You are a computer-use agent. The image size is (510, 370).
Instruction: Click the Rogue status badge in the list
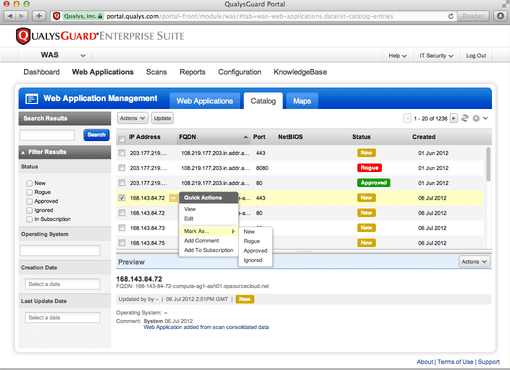tap(369, 168)
